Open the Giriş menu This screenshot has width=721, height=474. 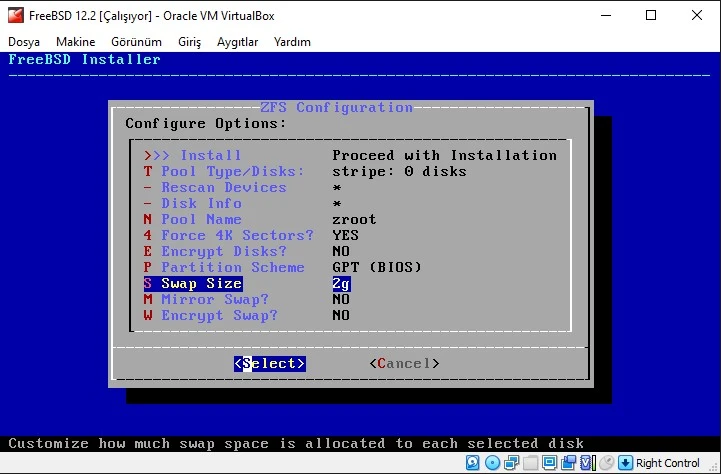coord(189,42)
